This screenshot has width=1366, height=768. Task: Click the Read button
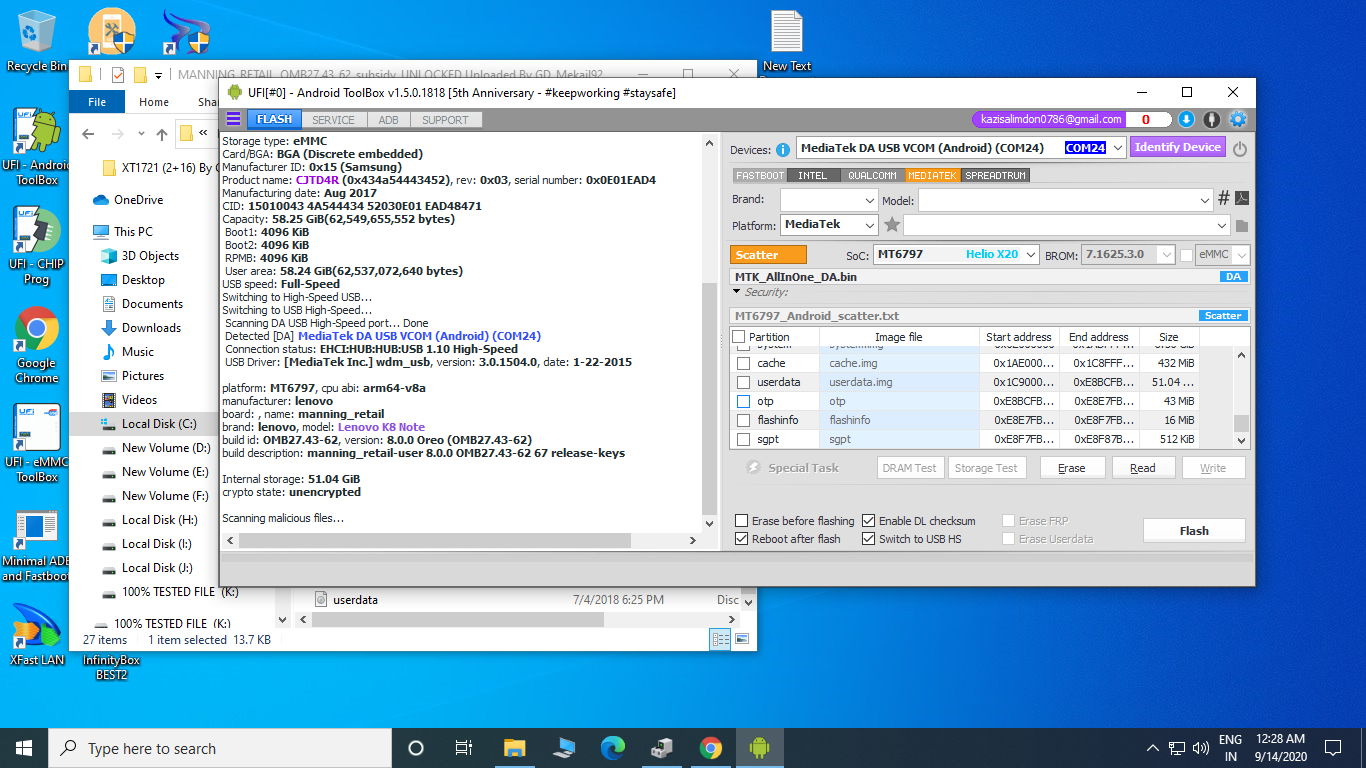click(1143, 468)
